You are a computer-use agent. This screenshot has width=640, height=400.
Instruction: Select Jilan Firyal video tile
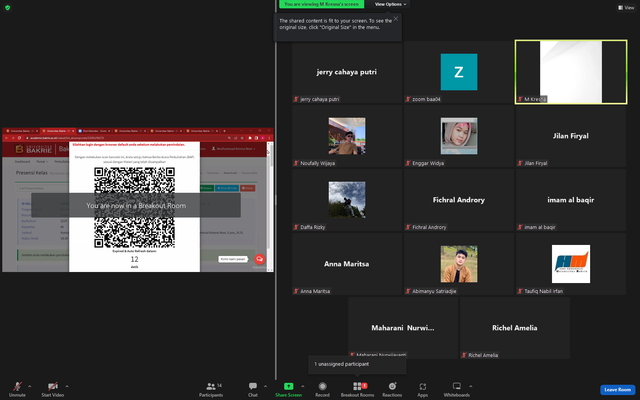(x=571, y=136)
